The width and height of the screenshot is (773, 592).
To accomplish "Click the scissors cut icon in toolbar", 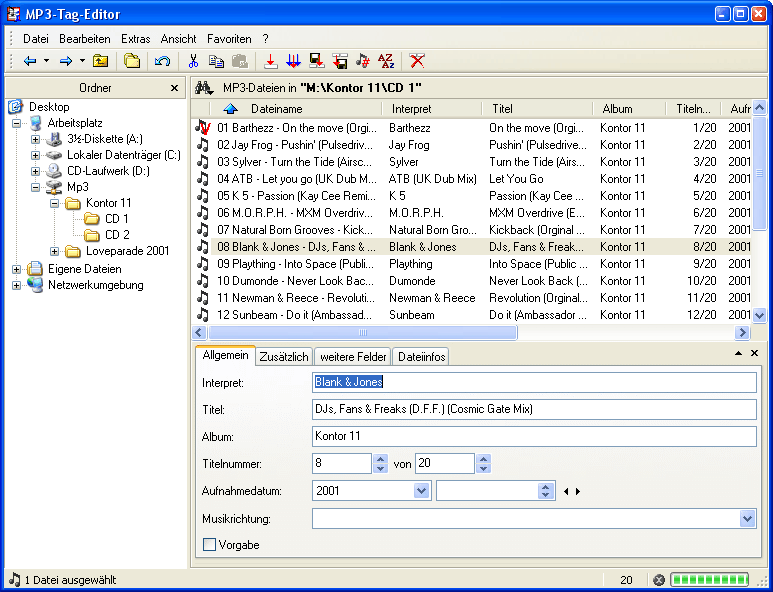I will (194, 61).
